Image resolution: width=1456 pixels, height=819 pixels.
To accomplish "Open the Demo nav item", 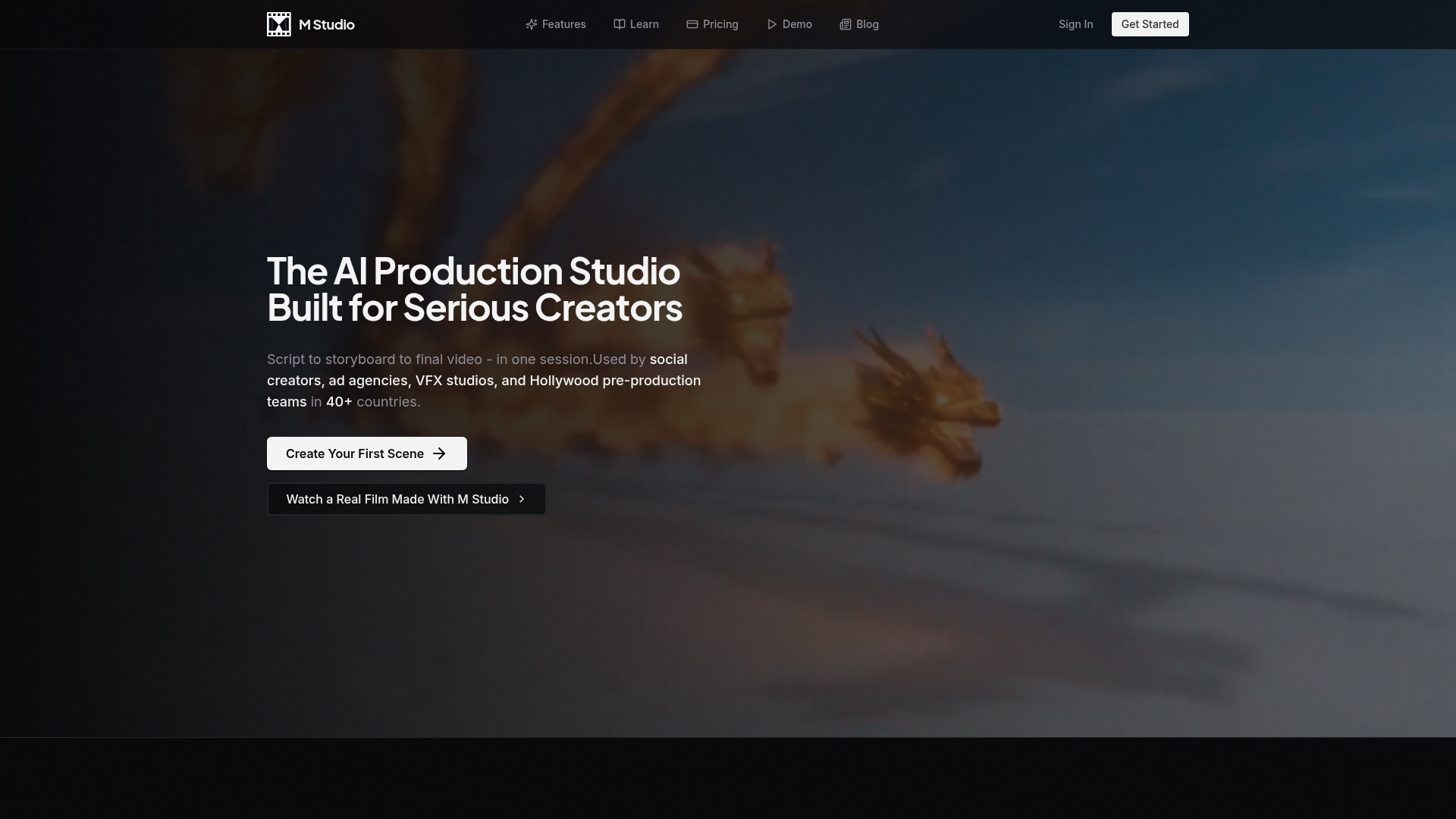I will click(789, 24).
